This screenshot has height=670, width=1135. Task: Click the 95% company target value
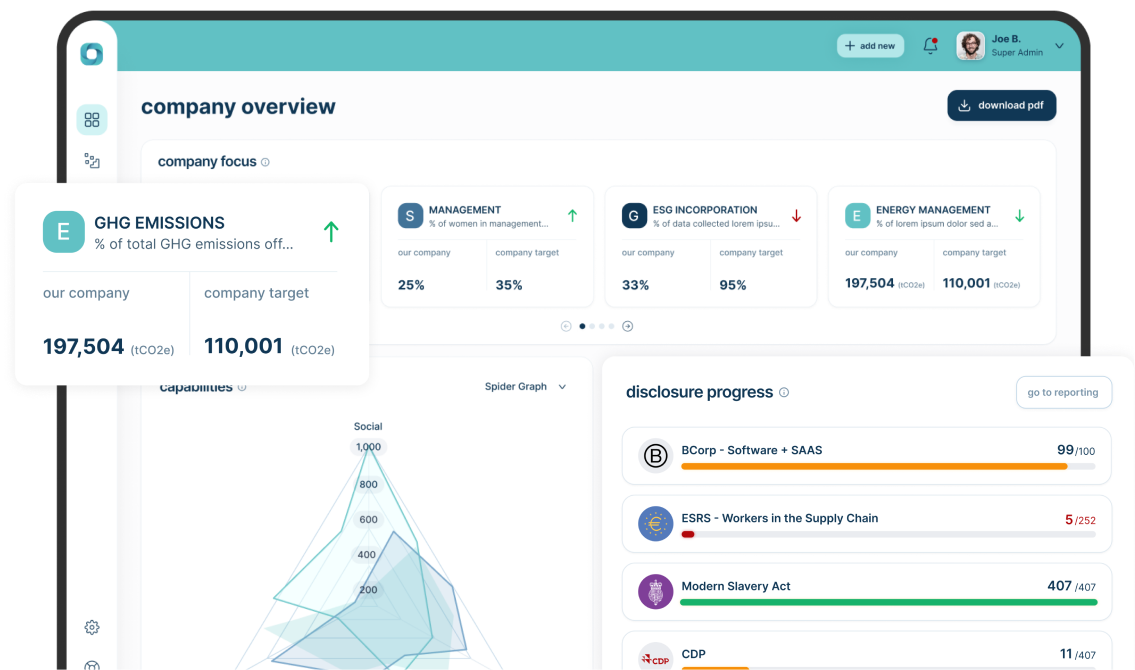[x=733, y=285]
